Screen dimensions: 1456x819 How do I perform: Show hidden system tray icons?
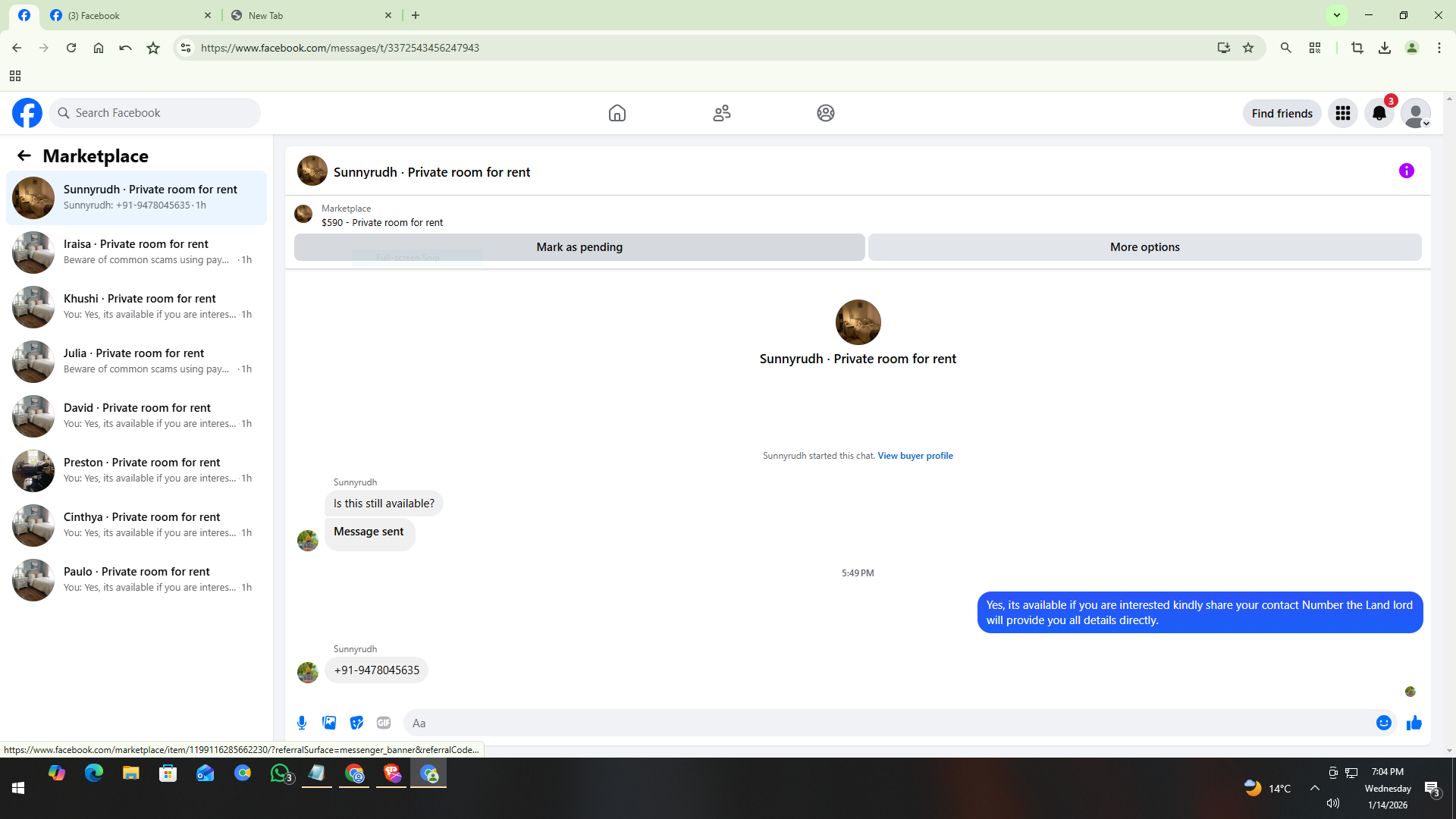click(1314, 788)
